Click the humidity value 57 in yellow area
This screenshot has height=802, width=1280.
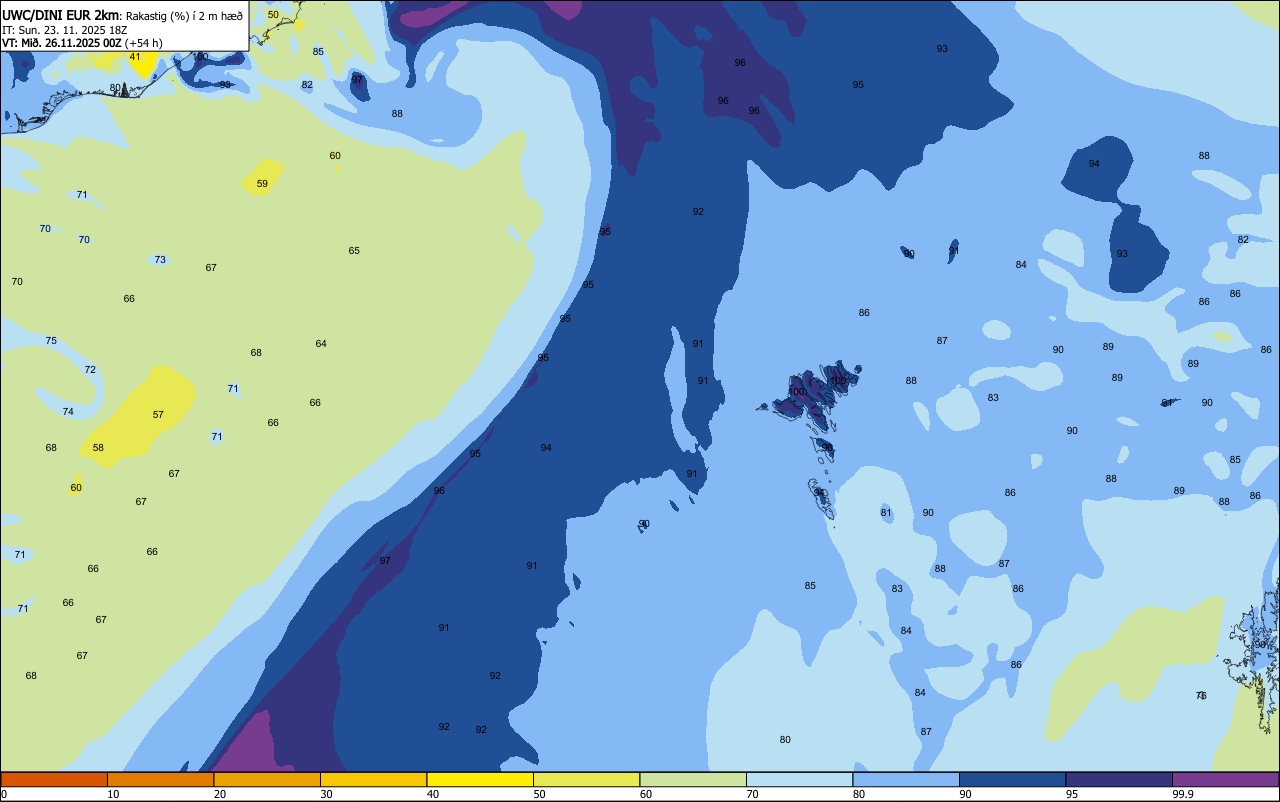[158, 415]
